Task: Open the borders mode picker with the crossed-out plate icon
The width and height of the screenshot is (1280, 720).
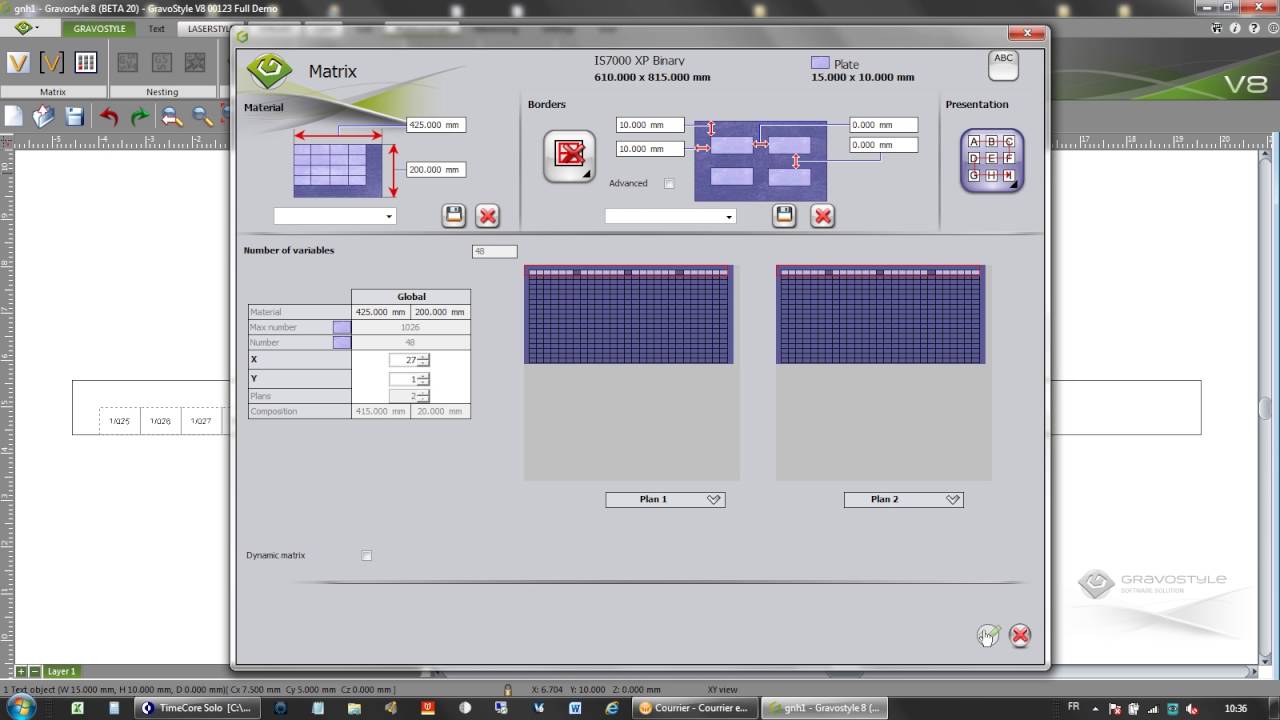Action: coord(569,156)
